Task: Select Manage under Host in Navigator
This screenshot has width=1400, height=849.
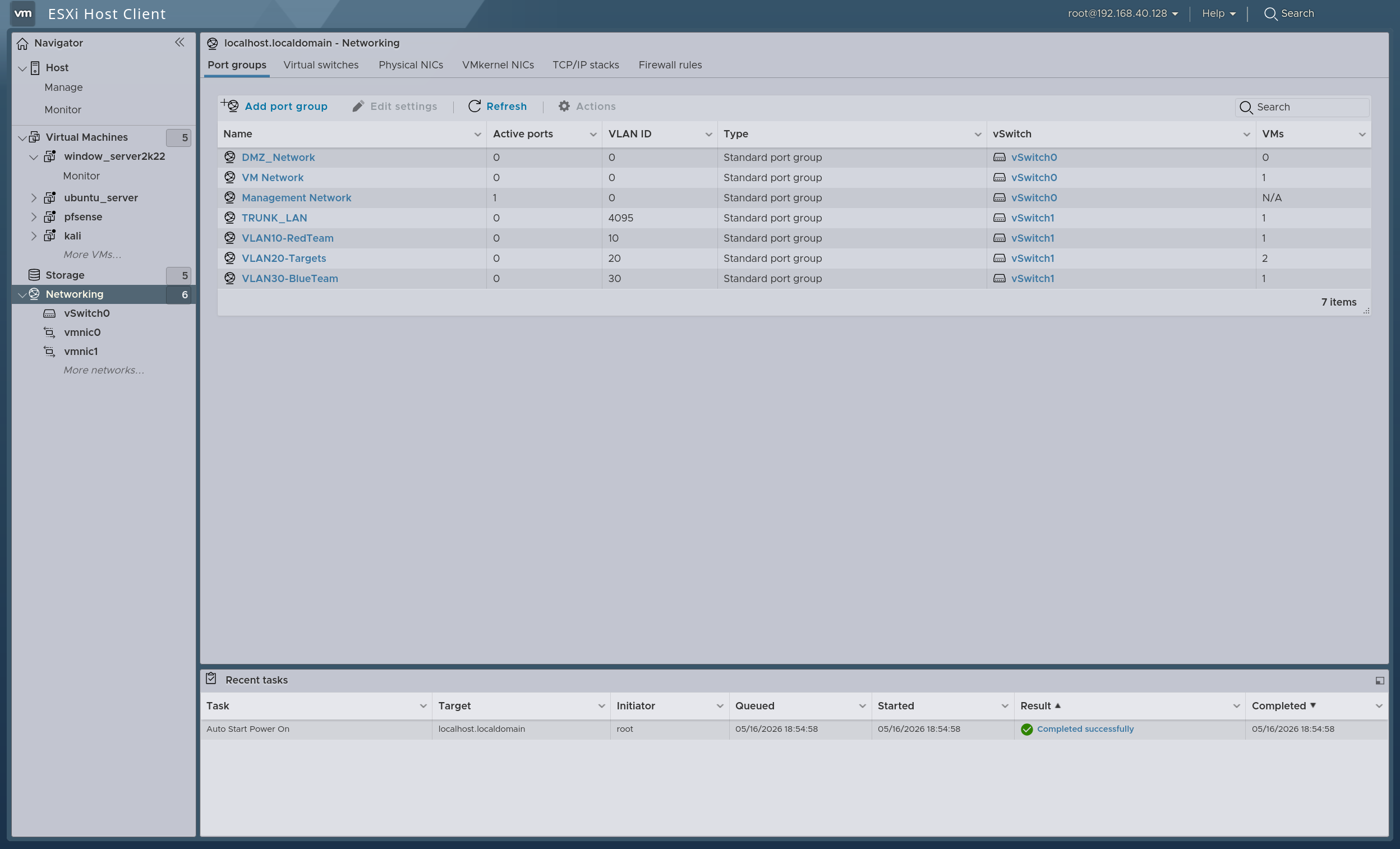Action: click(63, 87)
